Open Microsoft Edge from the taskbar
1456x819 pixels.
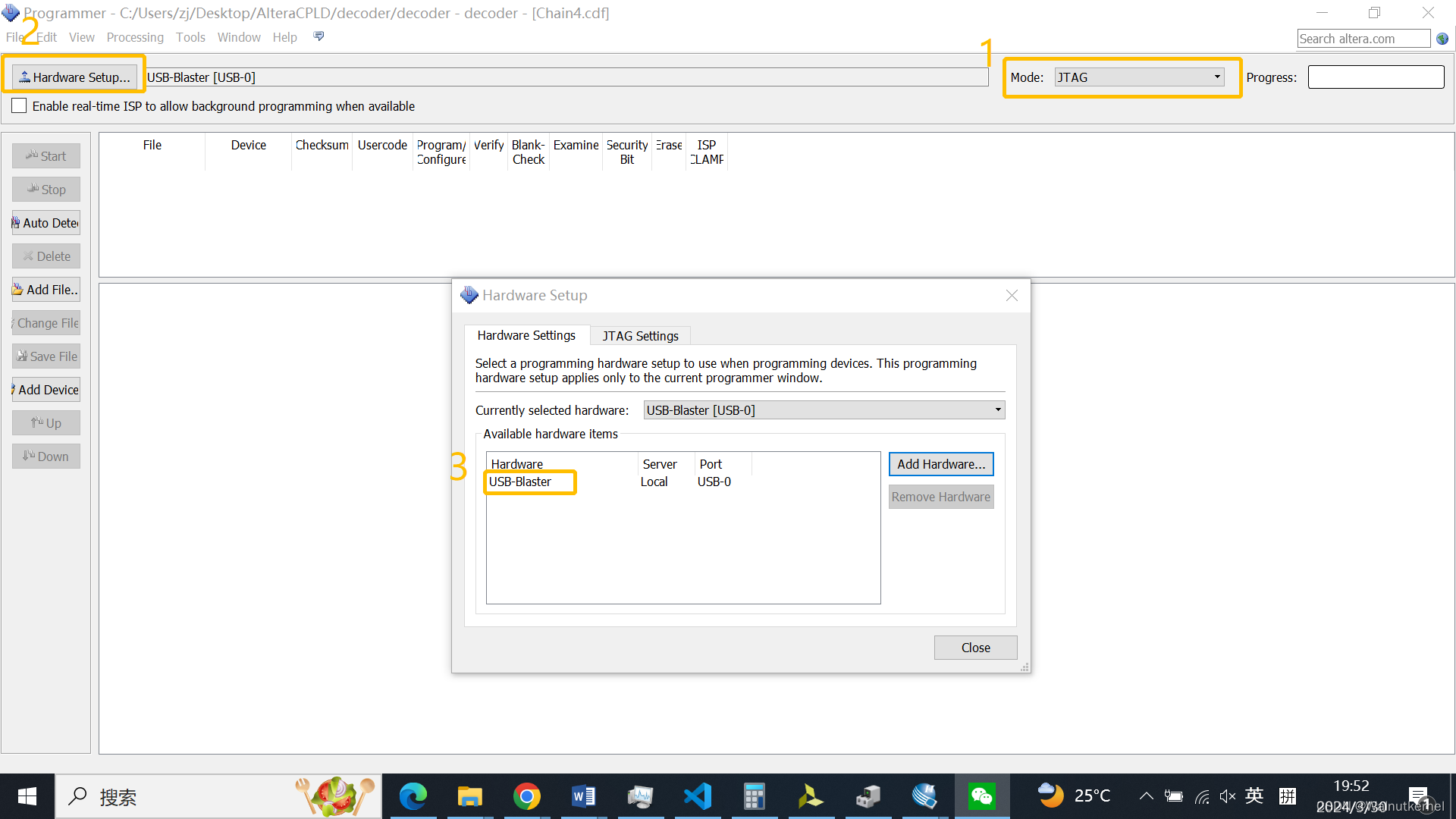coord(413,796)
